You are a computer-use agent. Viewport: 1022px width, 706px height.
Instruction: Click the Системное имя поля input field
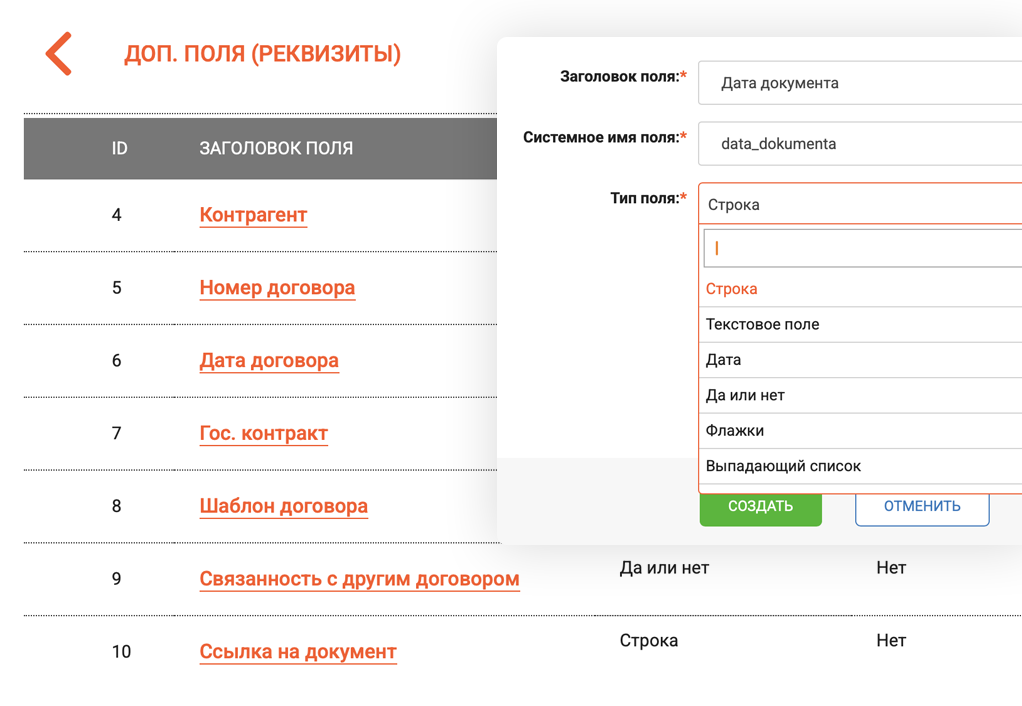point(860,143)
